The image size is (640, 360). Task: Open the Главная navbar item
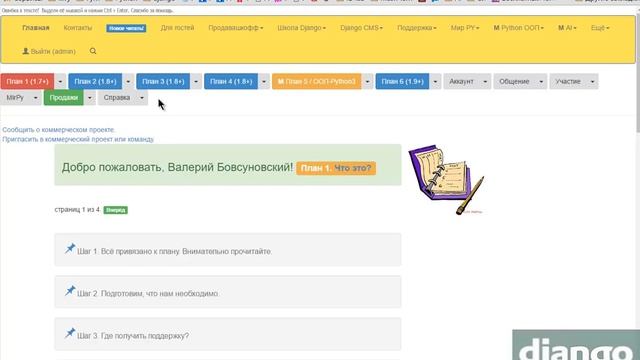click(36, 28)
